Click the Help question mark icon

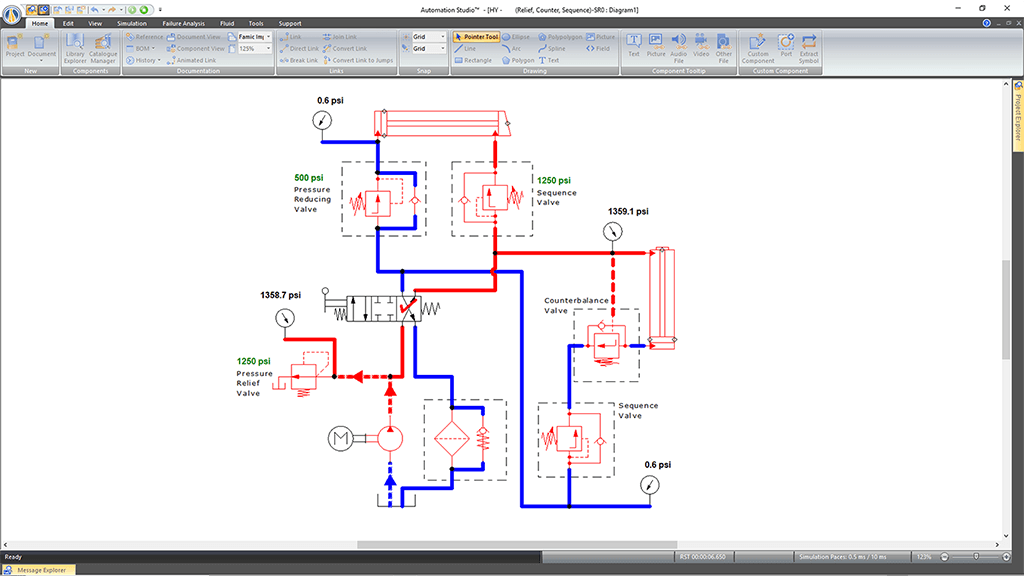pyautogui.click(x=985, y=22)
